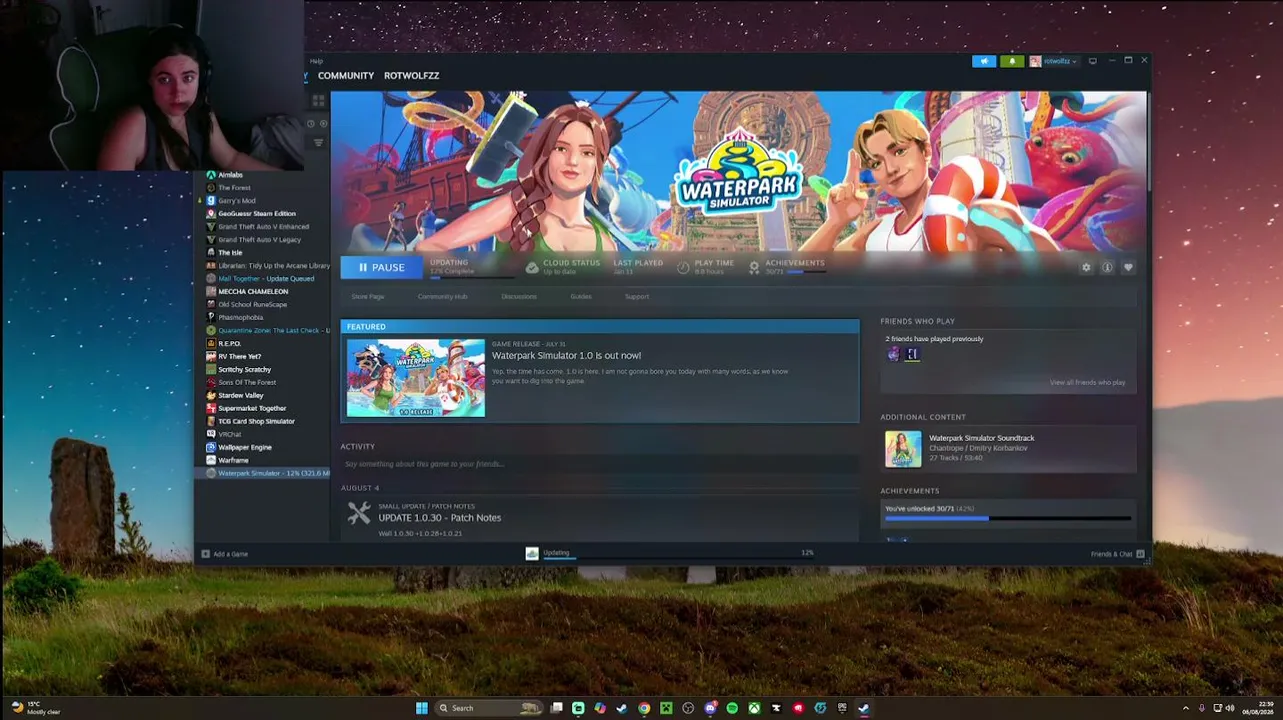Select MECCHA CHAMELEON in the library
The height and width of the screenshot is (720, 1283).
click(x=262, y=291)
